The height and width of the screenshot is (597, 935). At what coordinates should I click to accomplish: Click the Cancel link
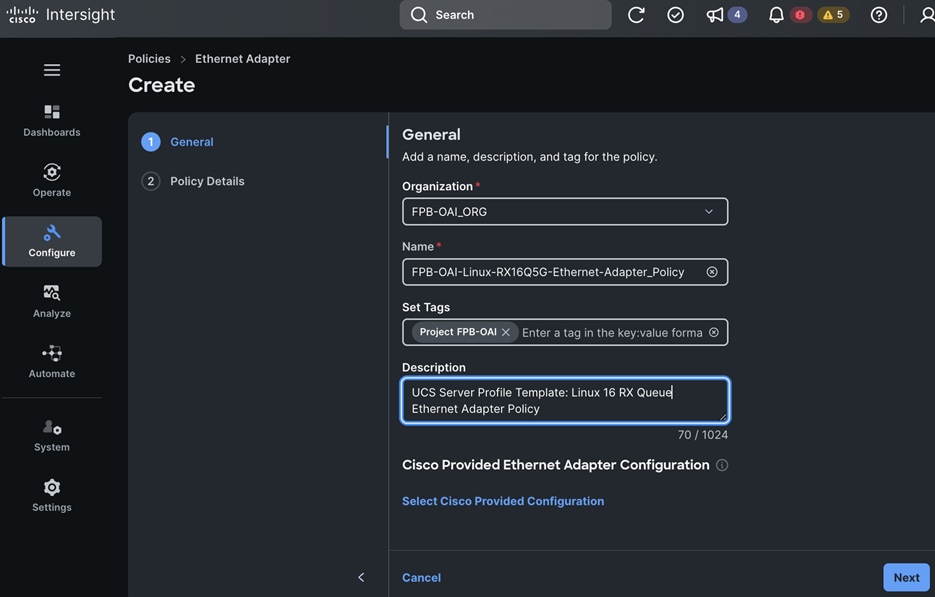coord(422,577)
